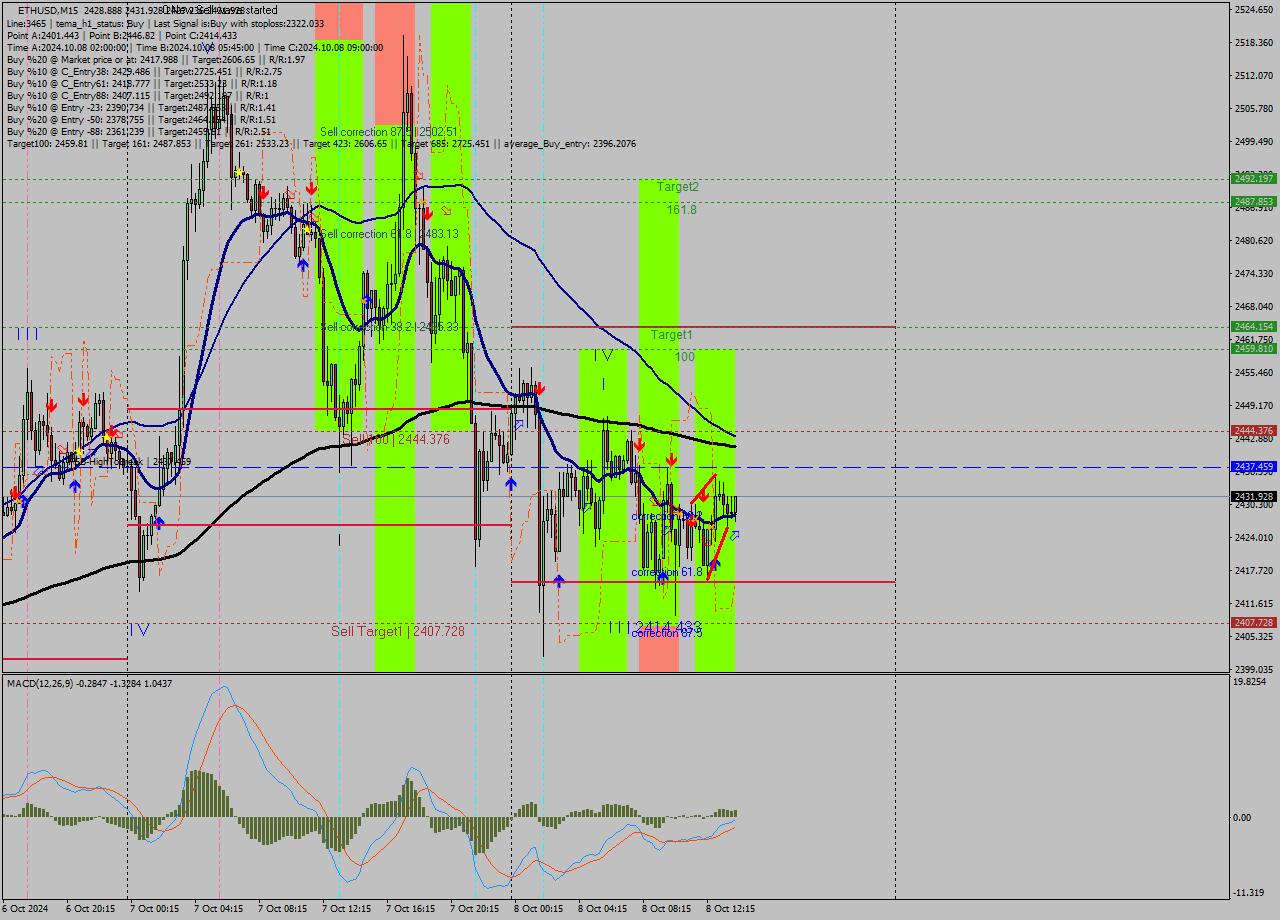
Task: Click the green 2492.197 price tag
Action: tap(1253, 179)
